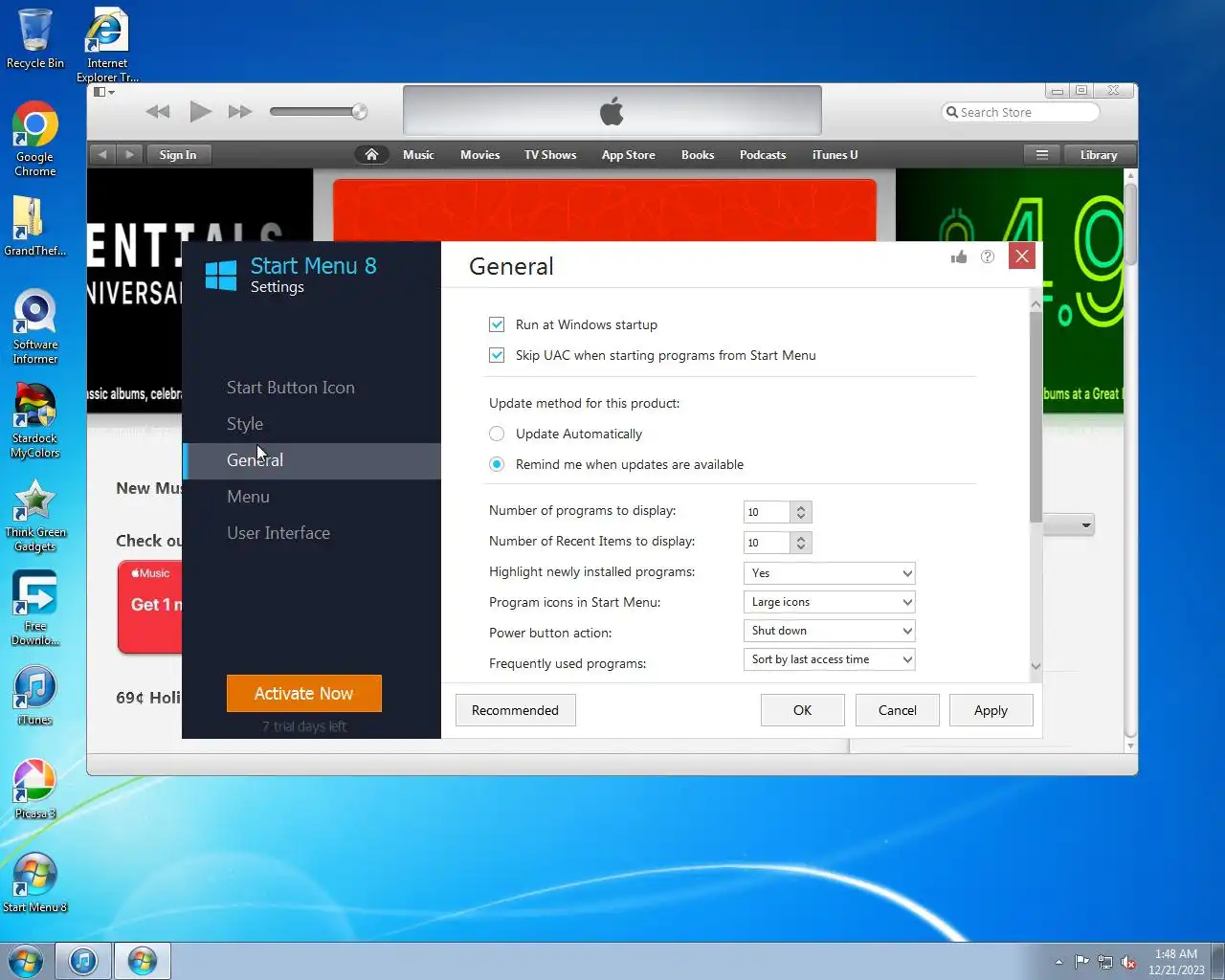The image size is (1225, 980).
Task: Switch to Start Menu 8 taskbar button
Action: click(143, 961)
